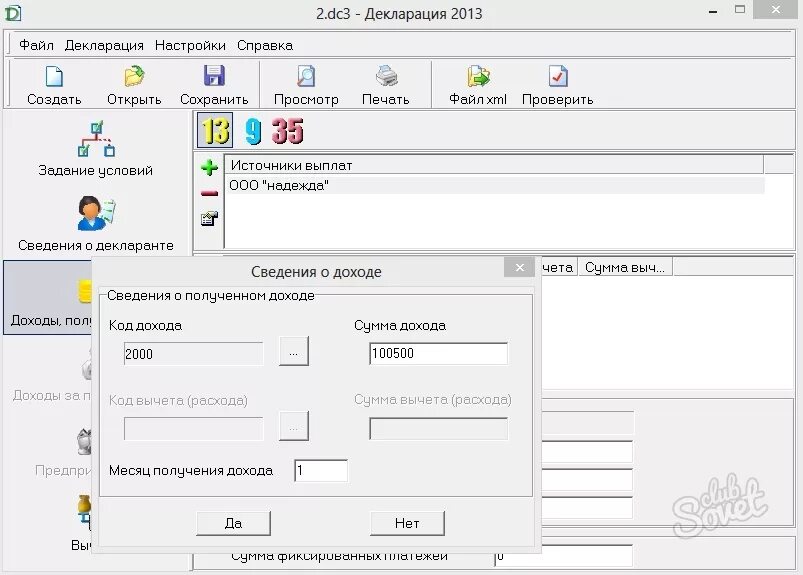Select the 13 percent tax rate icon

click(215, 131)
